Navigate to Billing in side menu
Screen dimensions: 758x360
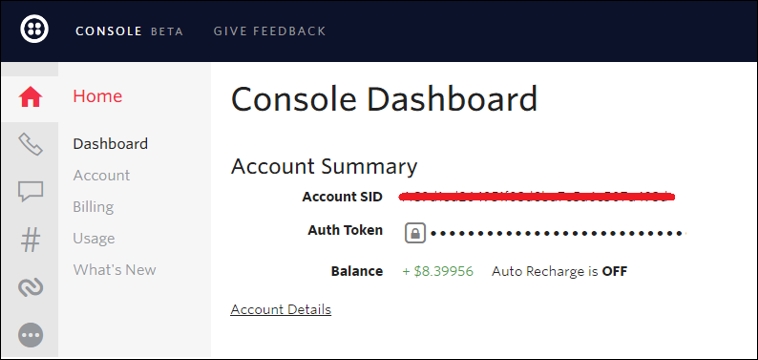93,207
